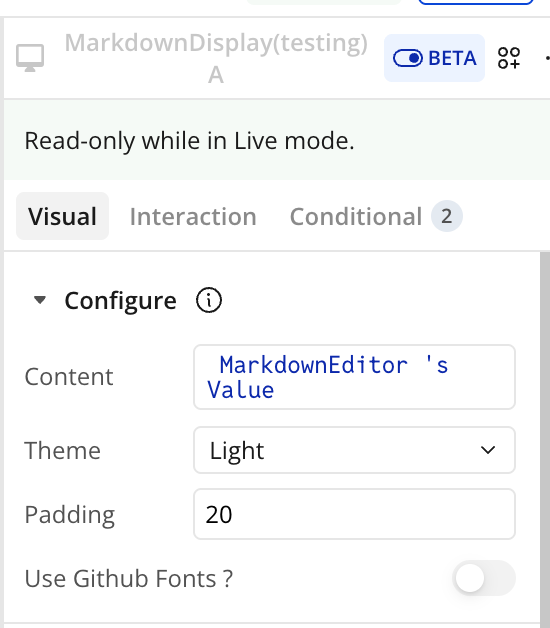
Task: Click the chevron arrow in the Theme field
Action: point(488,450)
